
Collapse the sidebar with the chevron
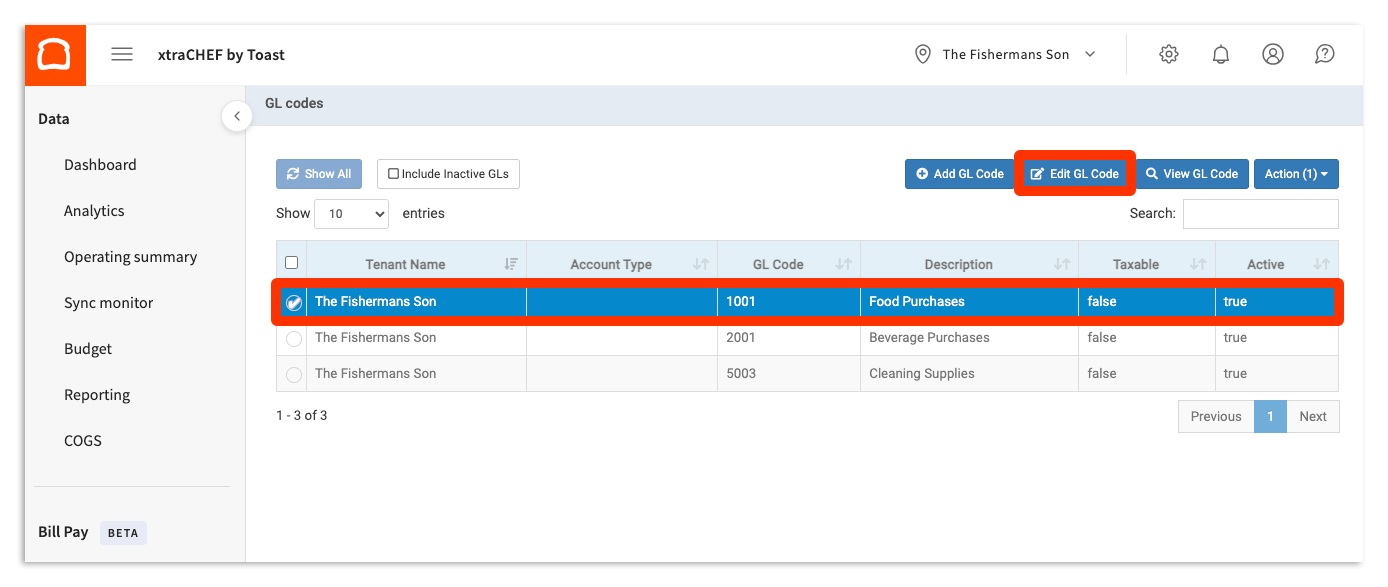click(237, 116)
